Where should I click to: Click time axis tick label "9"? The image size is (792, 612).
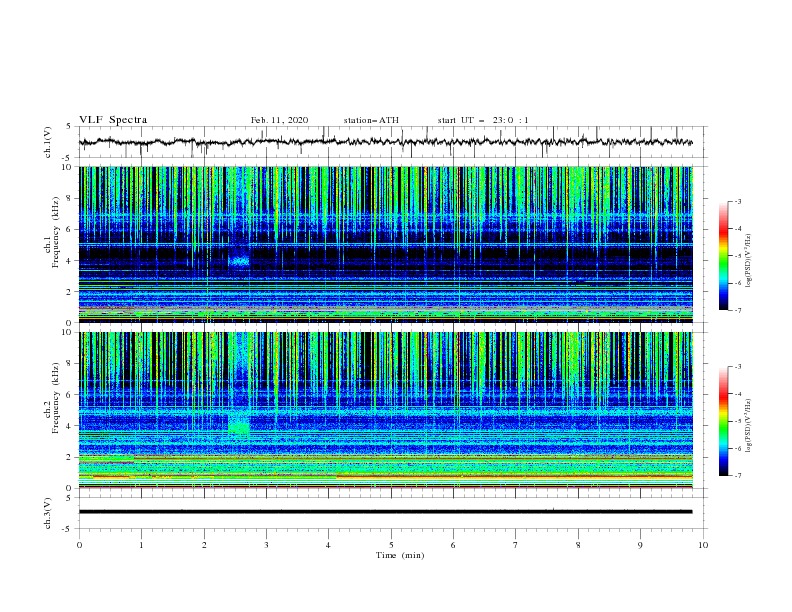640,545
